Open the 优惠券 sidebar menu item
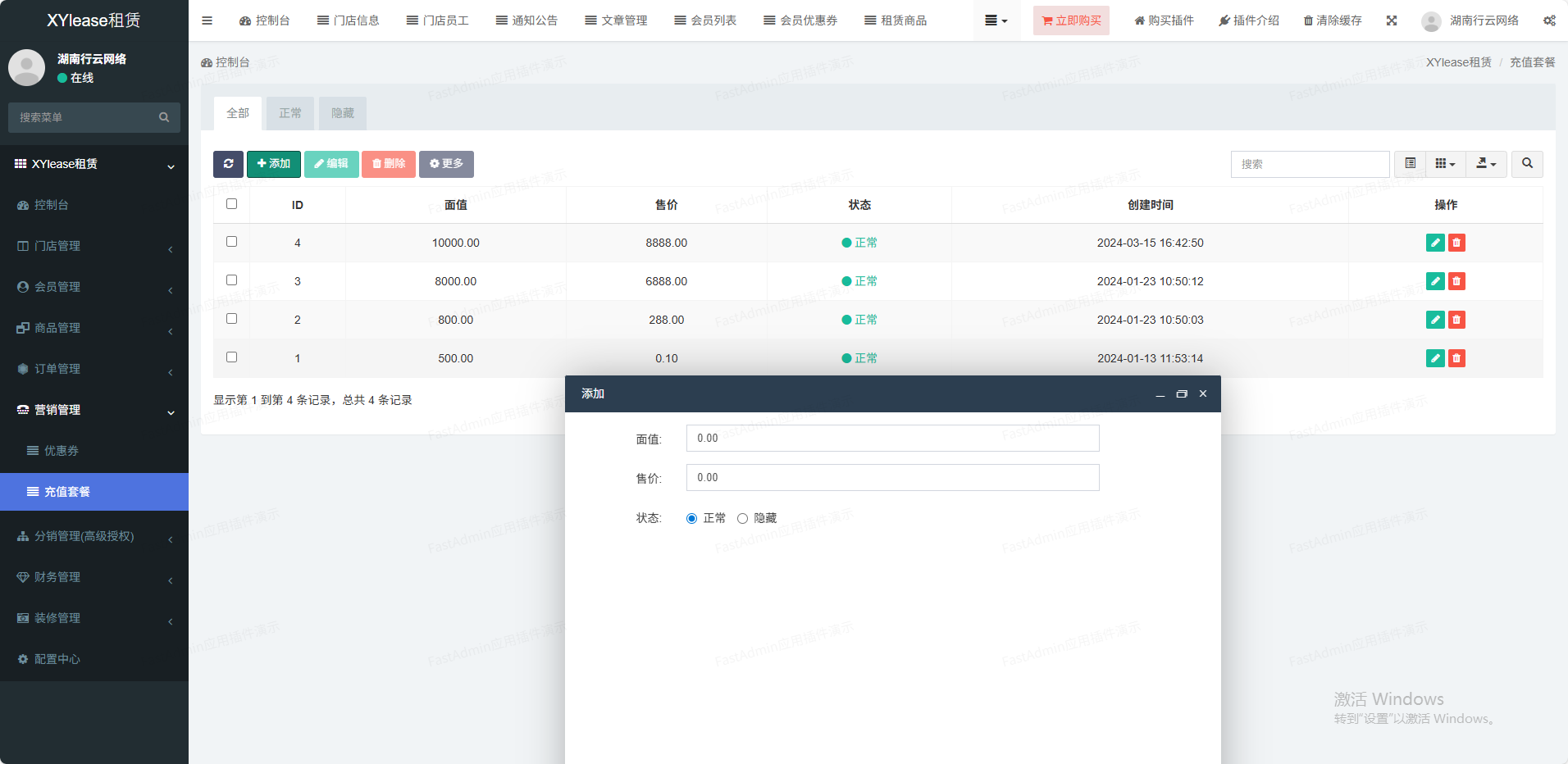The height and width of the screenshot is (764, 1568). [x=62, y=451]
